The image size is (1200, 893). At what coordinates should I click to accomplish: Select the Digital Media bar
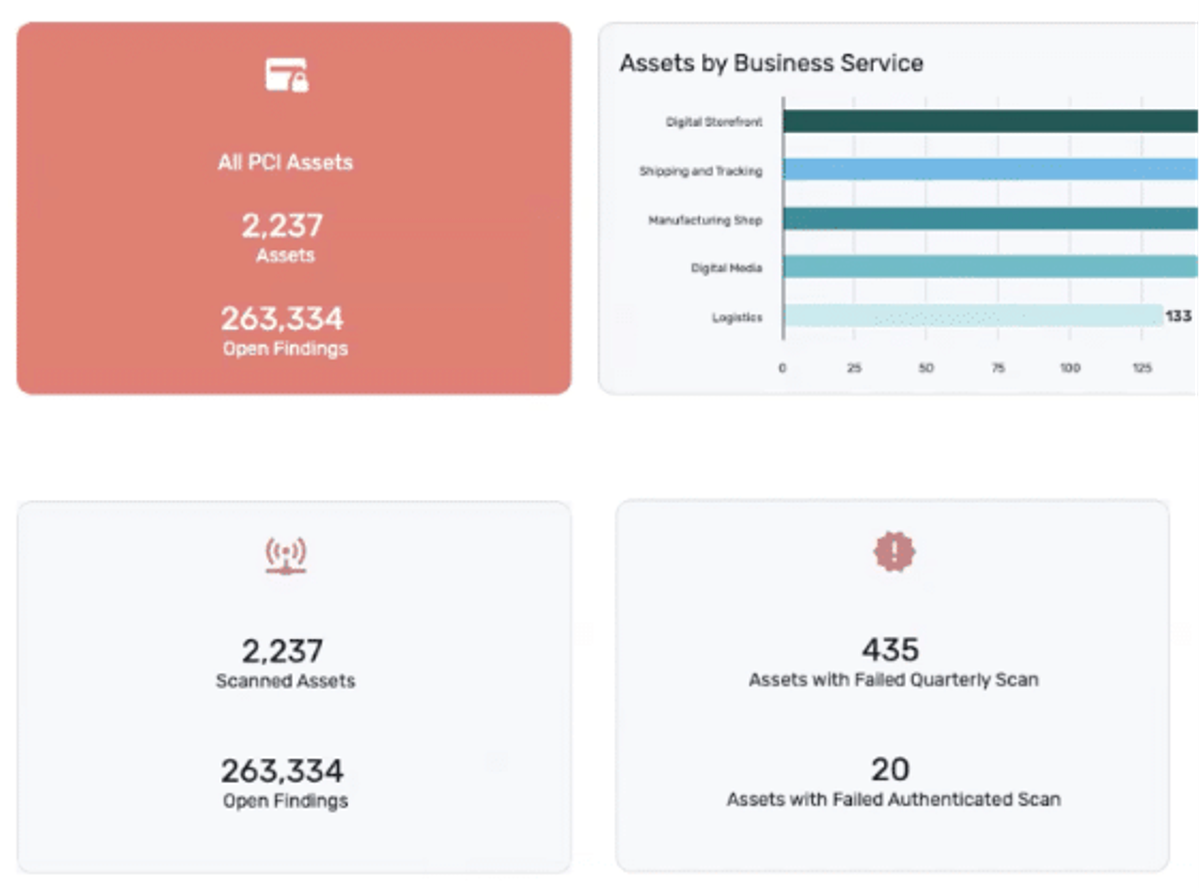coord(990,266)
